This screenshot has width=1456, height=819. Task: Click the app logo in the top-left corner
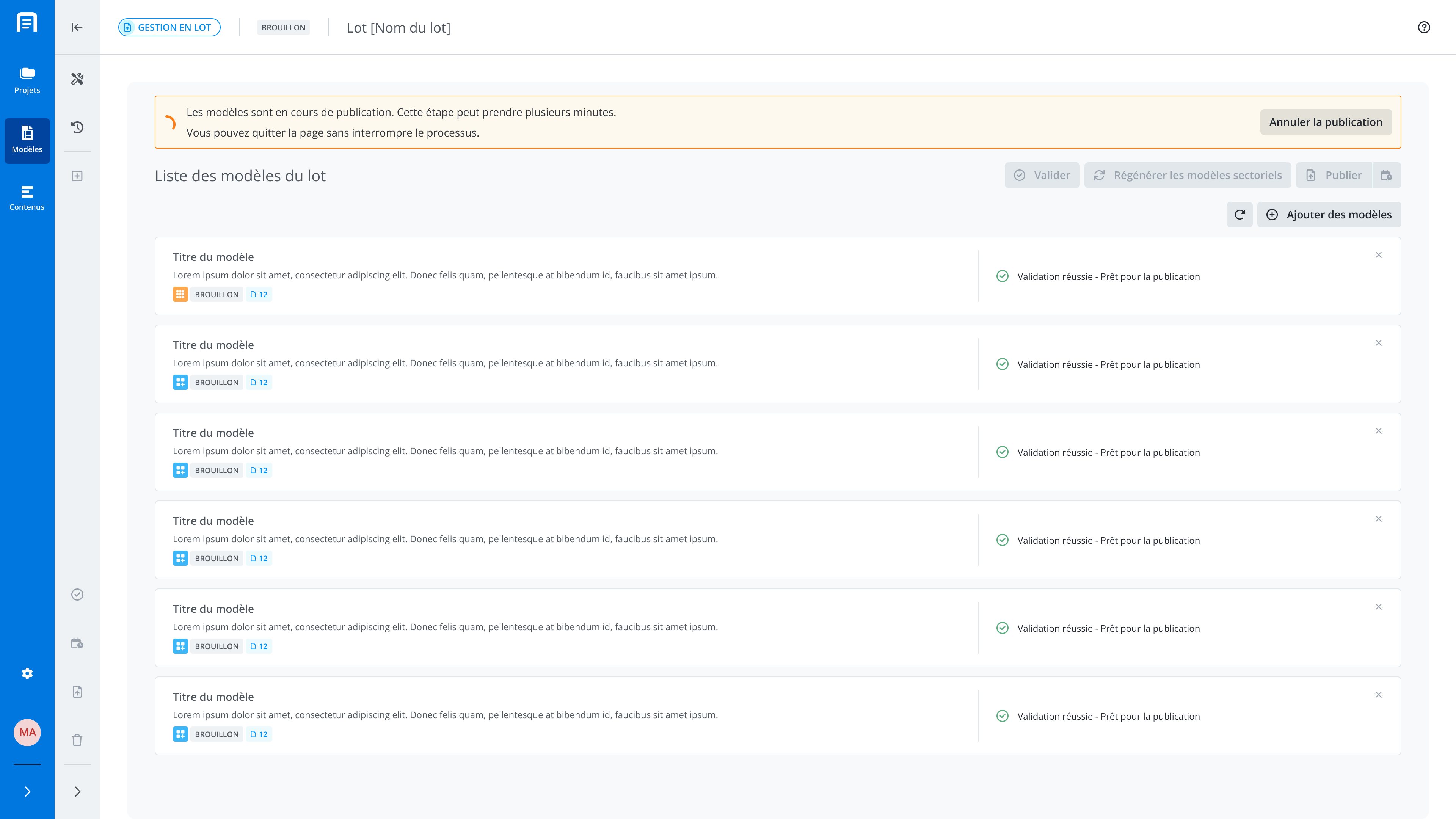(27, 23)
